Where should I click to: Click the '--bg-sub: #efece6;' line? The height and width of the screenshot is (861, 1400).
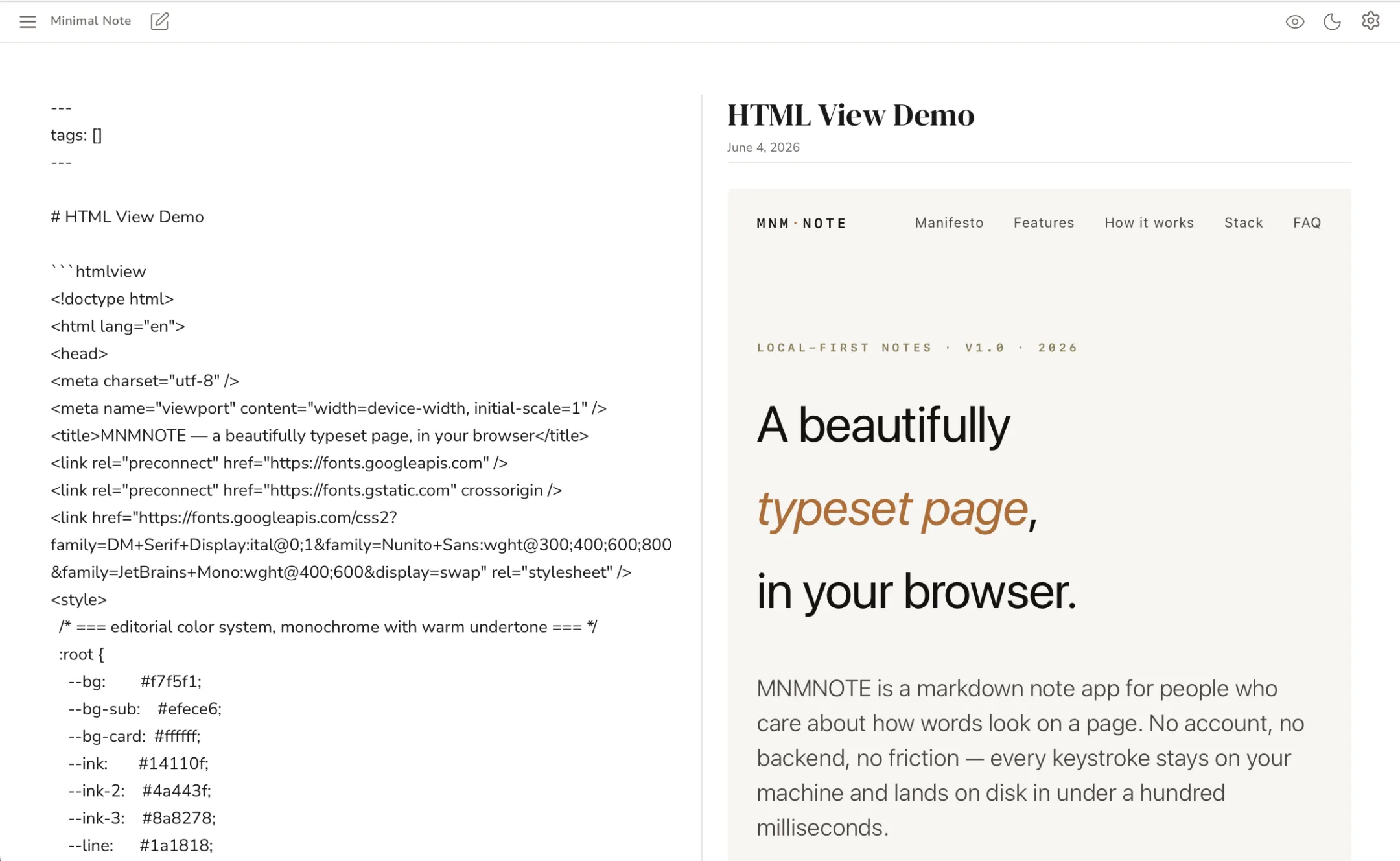point(145,708)
